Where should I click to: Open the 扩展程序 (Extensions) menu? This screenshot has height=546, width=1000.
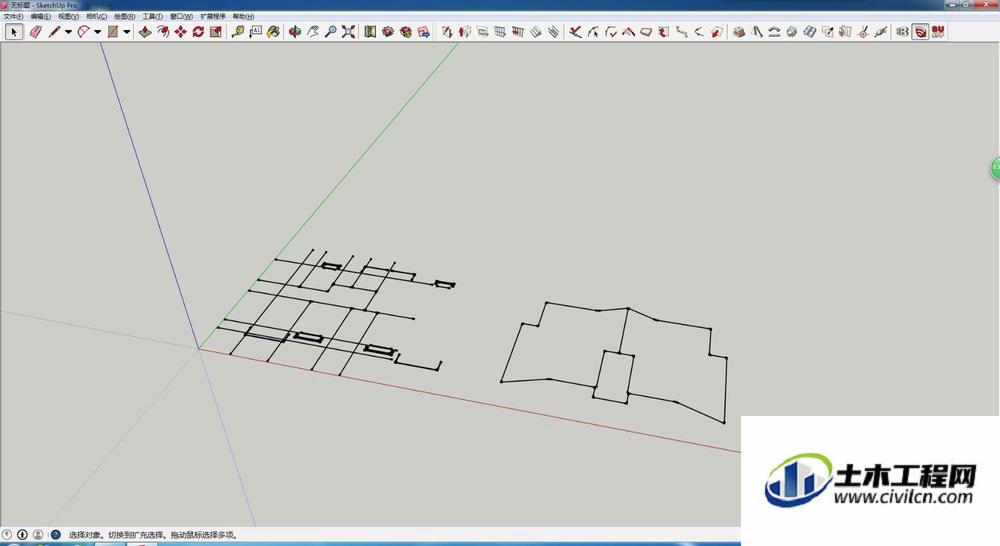coord(213,16)
